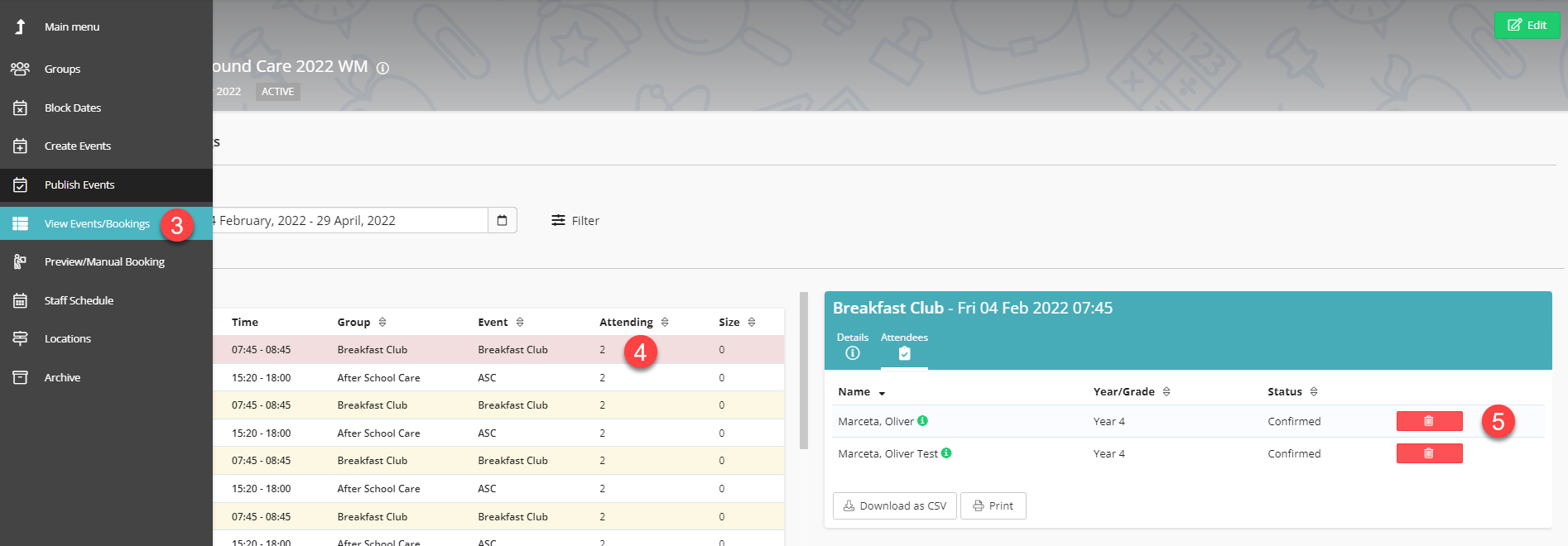The width and height of the screenshot is (1568, 546).
Task: Sort attendees by Year/Grade
Action: 1131,391
